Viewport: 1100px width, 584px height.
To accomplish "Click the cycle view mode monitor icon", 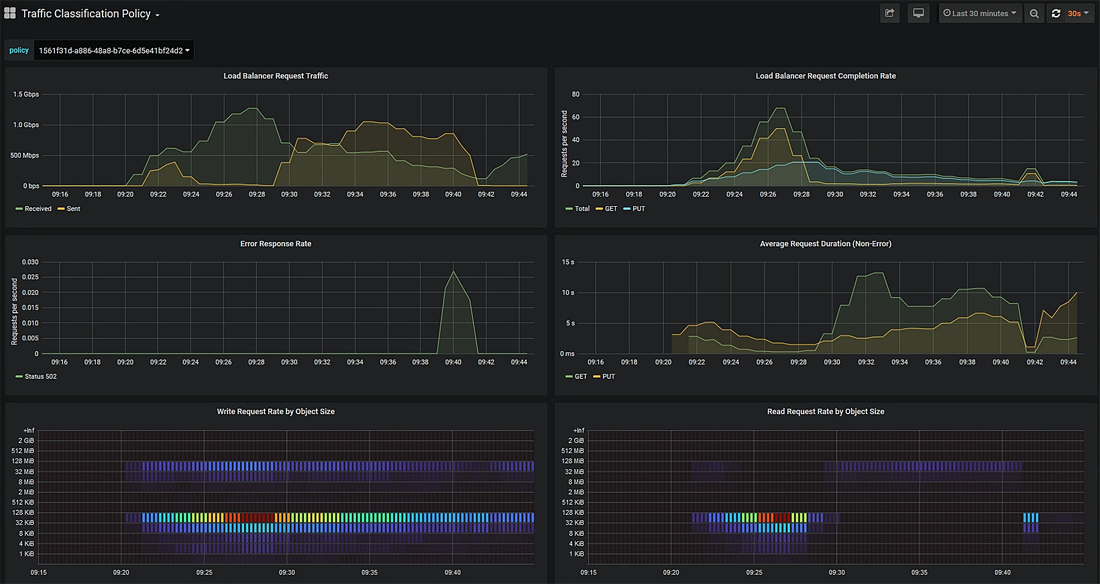I will coord(918,14).
